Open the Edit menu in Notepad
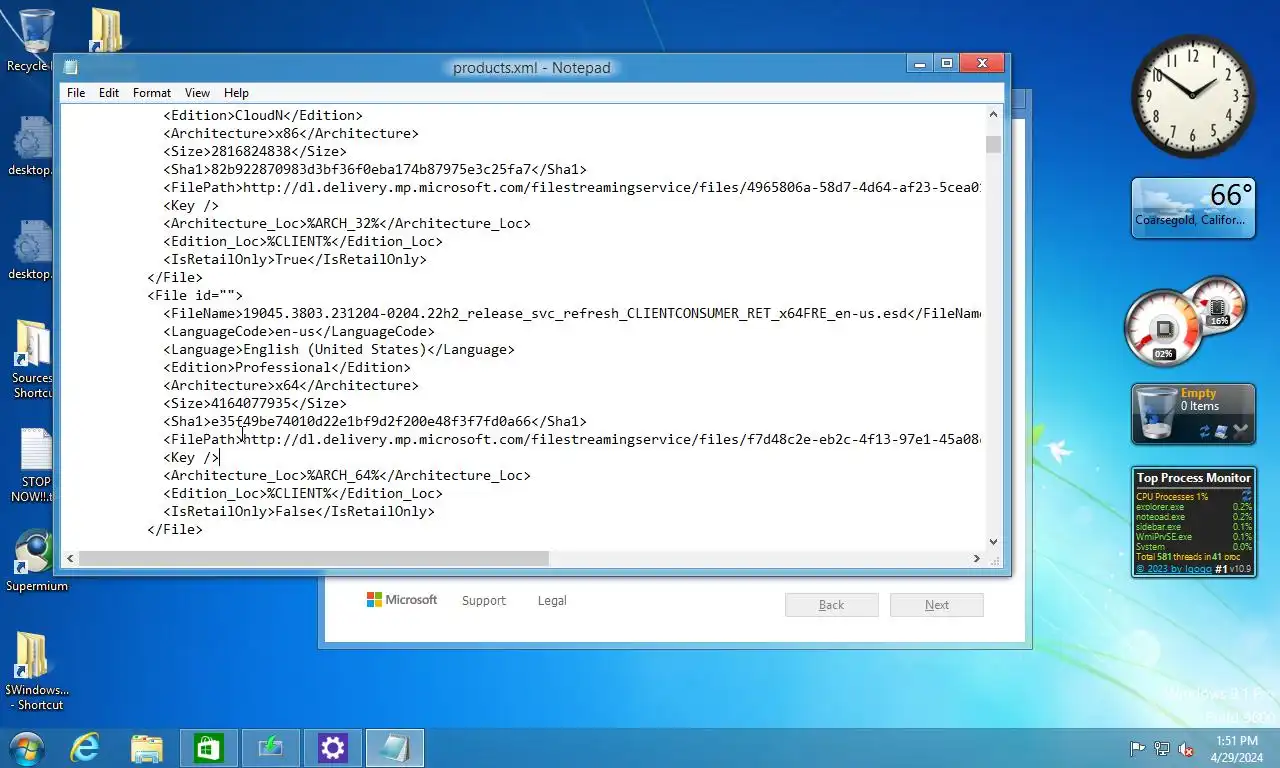This screenshot has width=1280, height=768. [109, 93]
